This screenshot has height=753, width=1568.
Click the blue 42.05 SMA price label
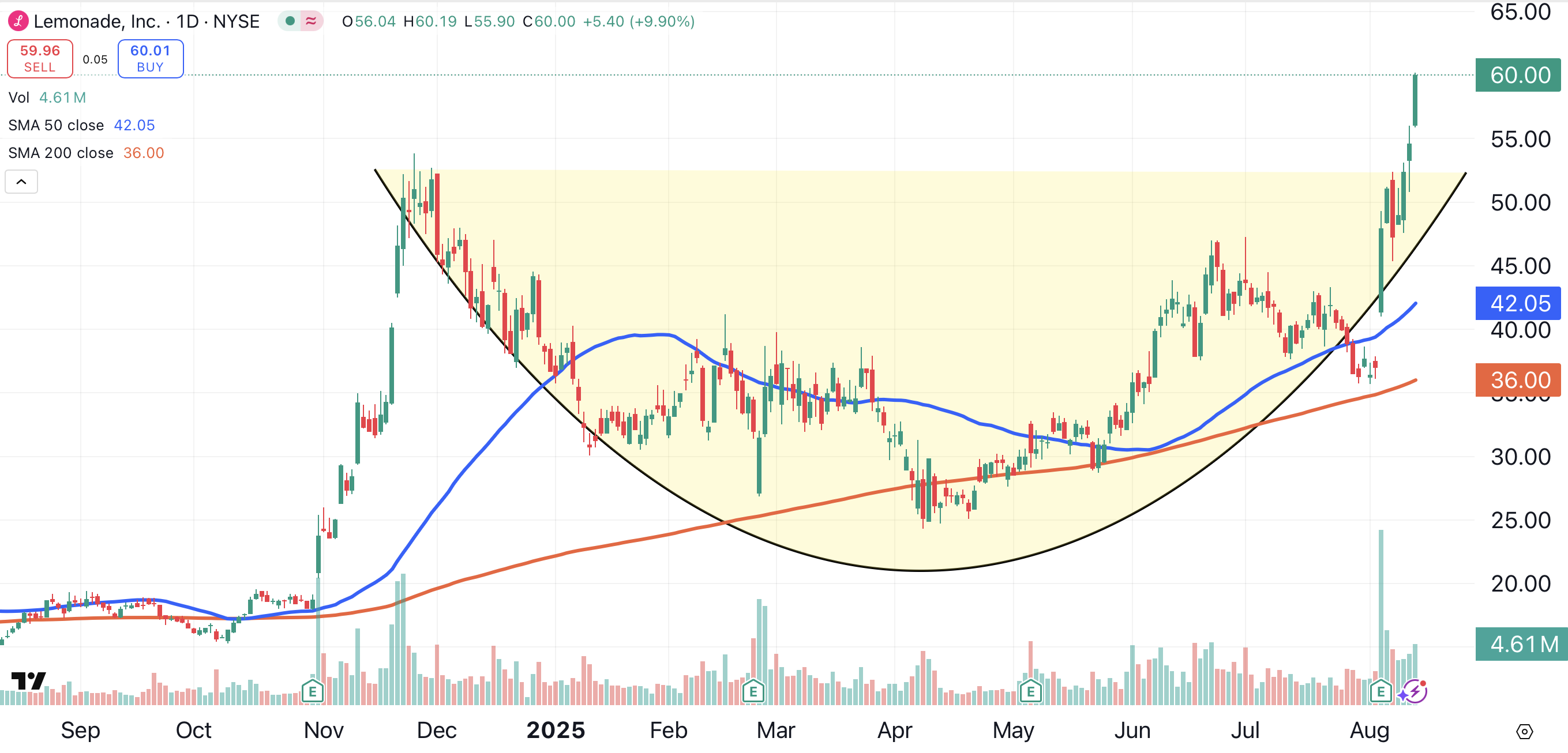point(1518,303)
